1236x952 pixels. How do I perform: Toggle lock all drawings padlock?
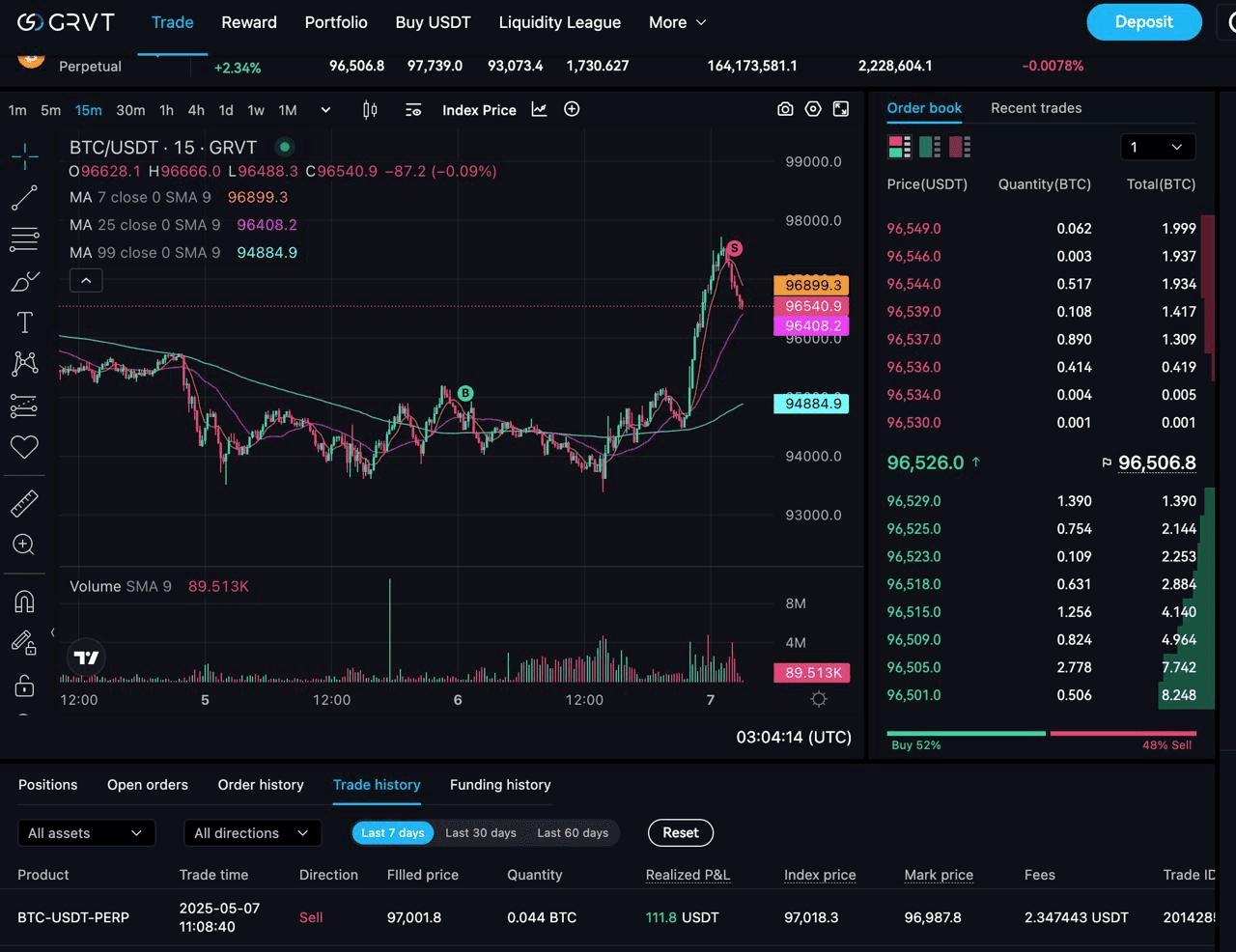(x=24, y=686)
